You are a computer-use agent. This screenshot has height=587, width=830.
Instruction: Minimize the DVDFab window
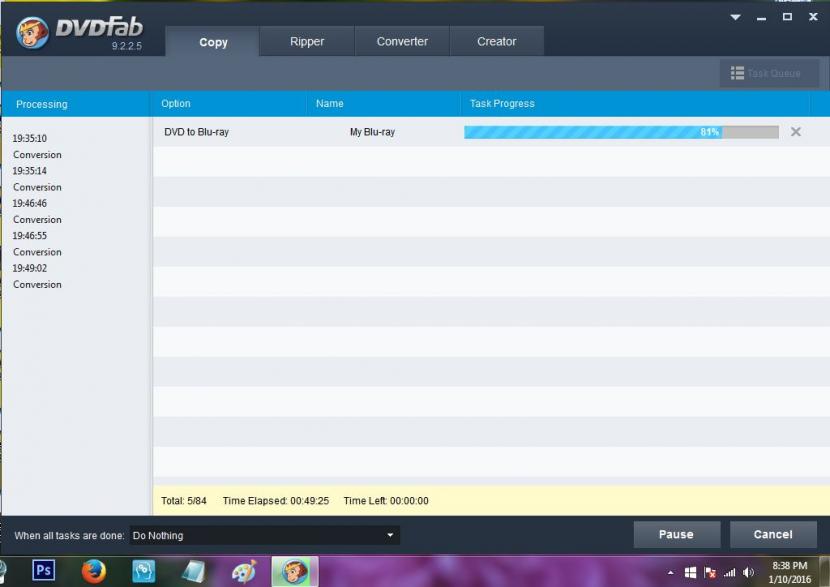(x=761, y=18)
